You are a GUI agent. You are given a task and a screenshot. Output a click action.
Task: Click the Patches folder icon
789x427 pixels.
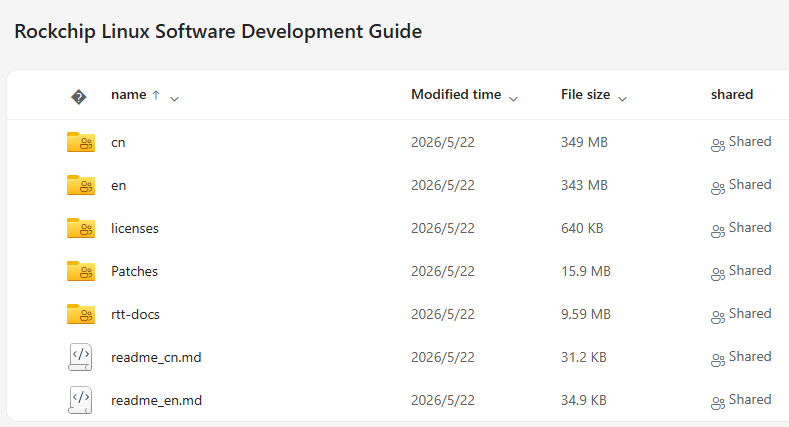click(81, 271)
